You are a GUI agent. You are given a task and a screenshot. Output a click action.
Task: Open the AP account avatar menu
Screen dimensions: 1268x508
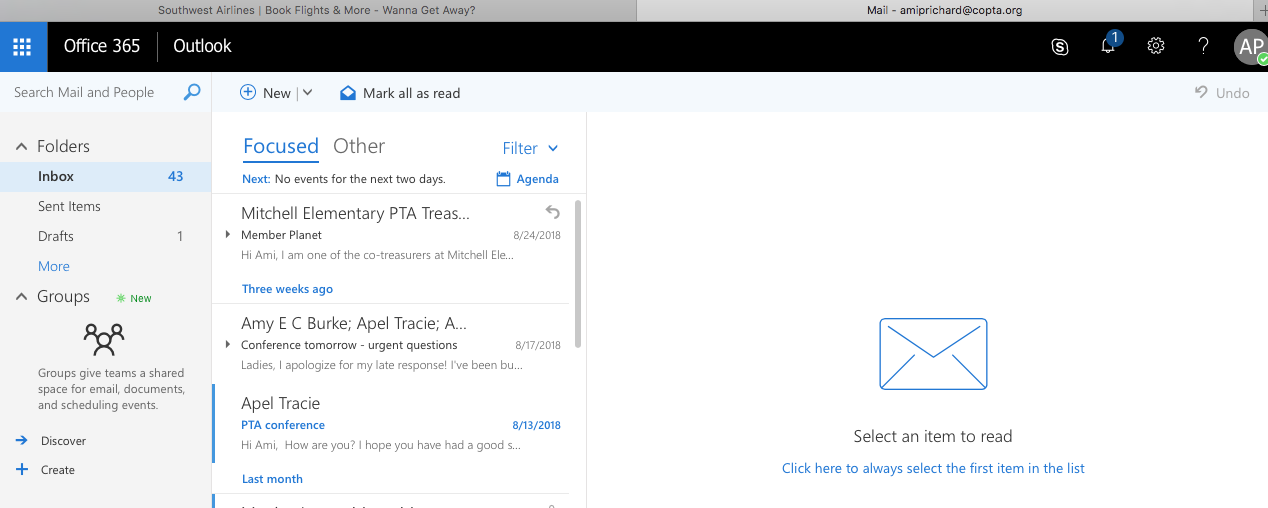(x=1250, y=46)
